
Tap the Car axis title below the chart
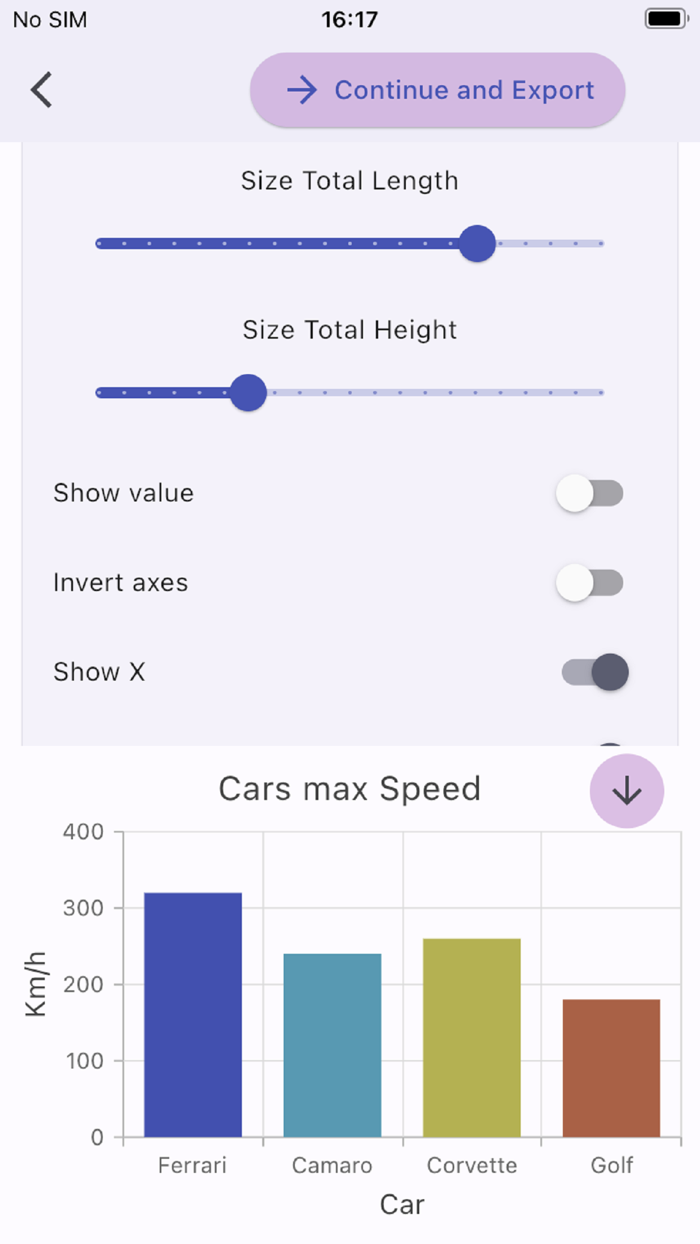(x=402, y=1205)
